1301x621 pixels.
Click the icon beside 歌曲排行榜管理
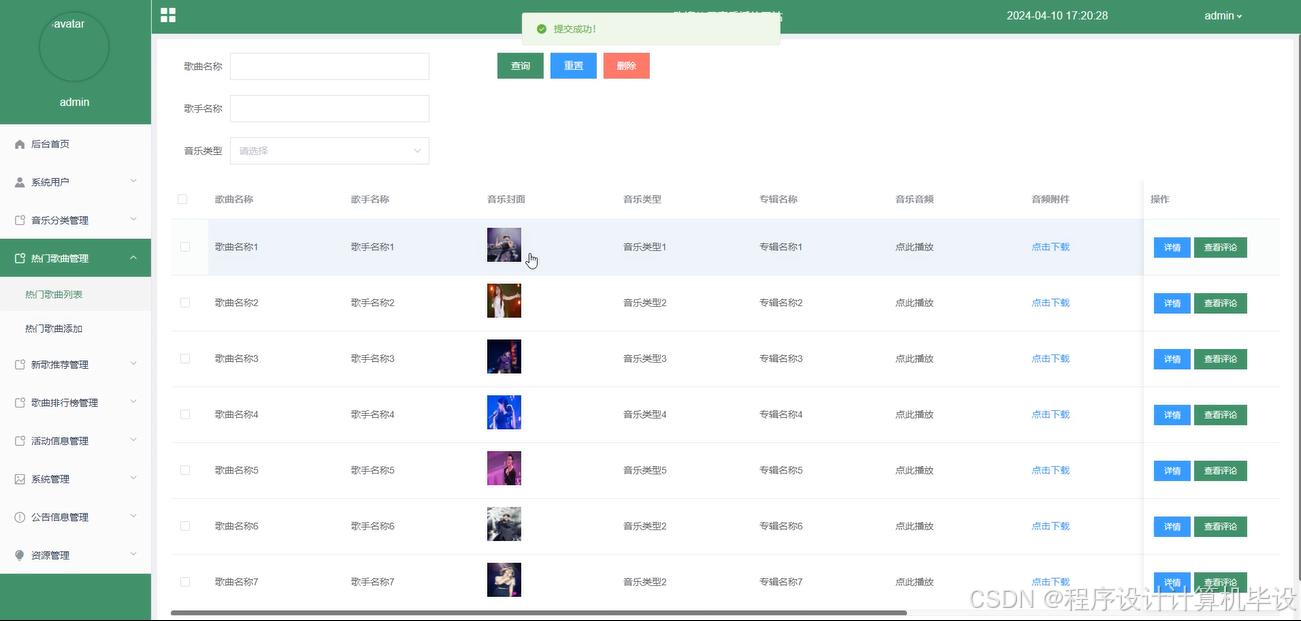(20, 402)
